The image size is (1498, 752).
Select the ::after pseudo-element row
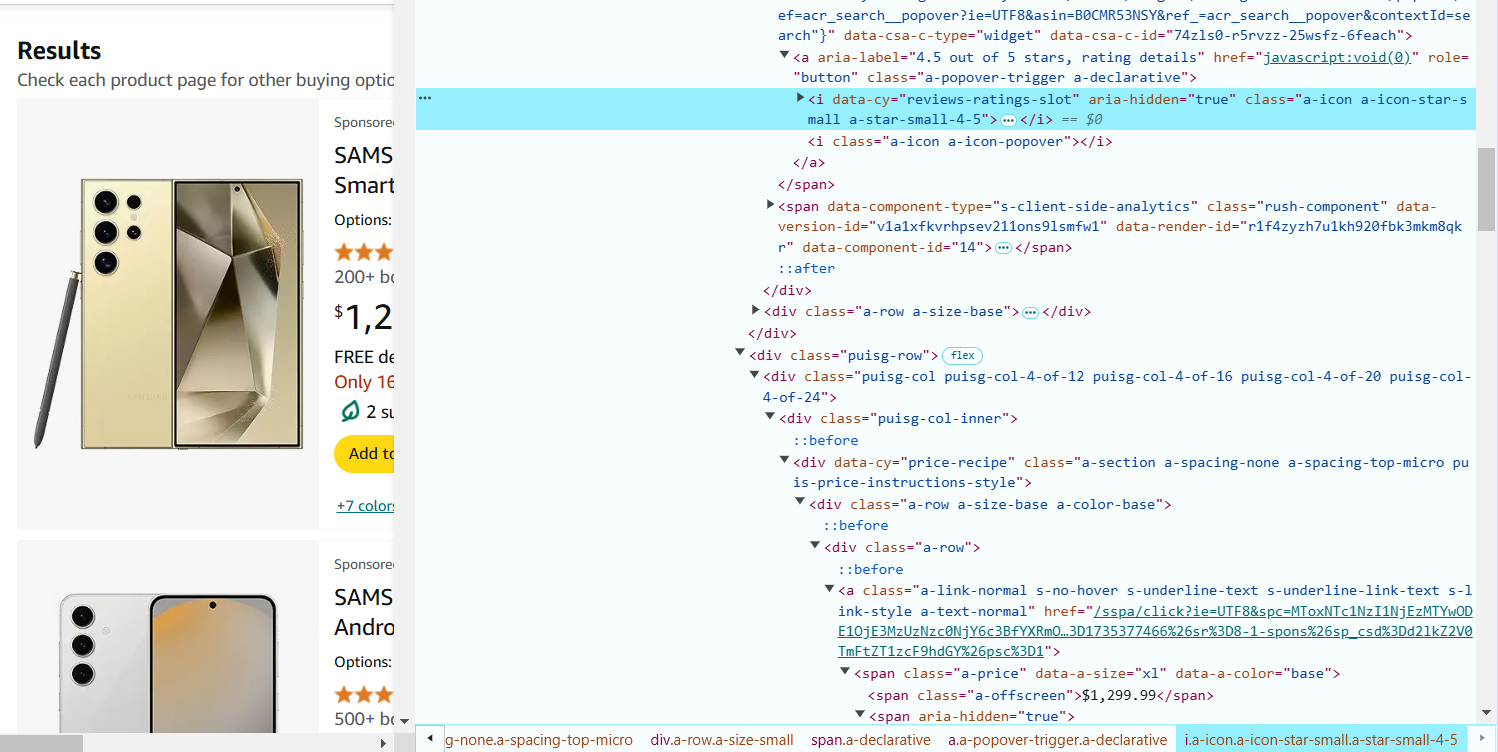coord(807,269)
